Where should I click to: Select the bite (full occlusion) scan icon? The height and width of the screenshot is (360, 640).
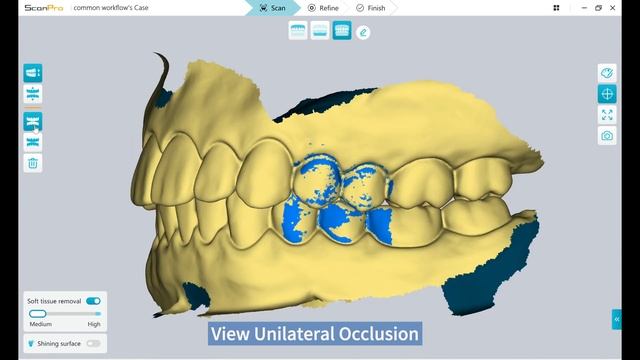tap(342, 31)
